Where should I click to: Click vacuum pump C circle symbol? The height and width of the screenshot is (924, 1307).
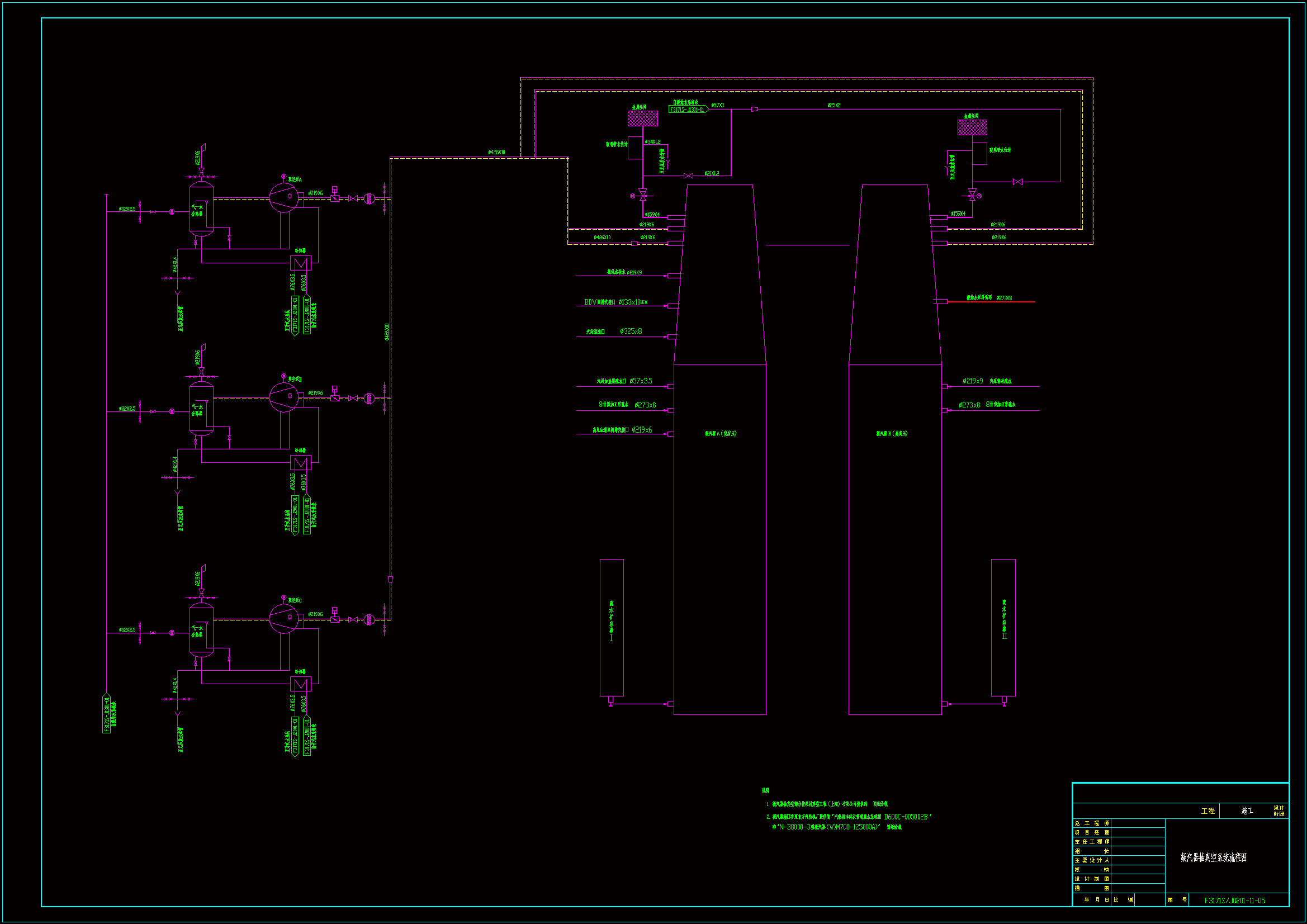coord(283,619)
